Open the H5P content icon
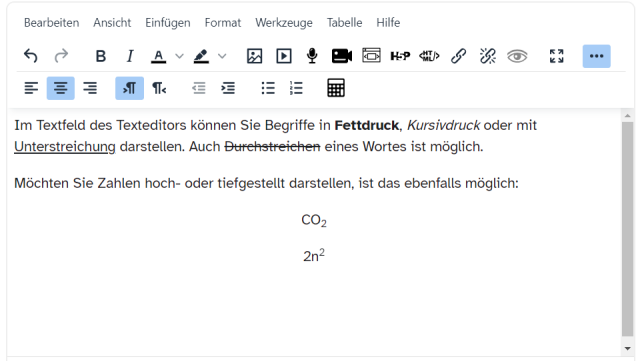This screenshot has width=640, height=361. pyautogui.click(x=400, y=56)
